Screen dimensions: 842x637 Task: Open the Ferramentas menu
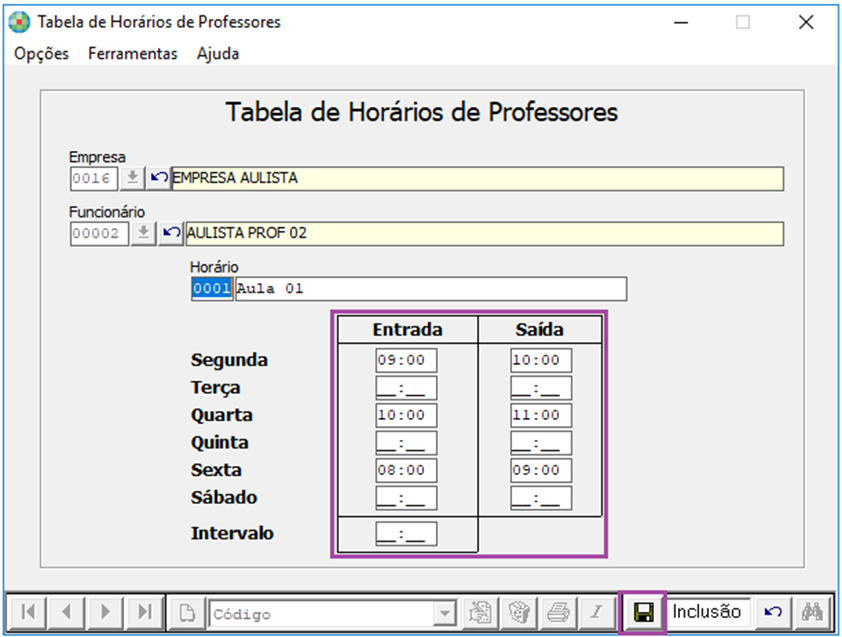tap(133, 54)
